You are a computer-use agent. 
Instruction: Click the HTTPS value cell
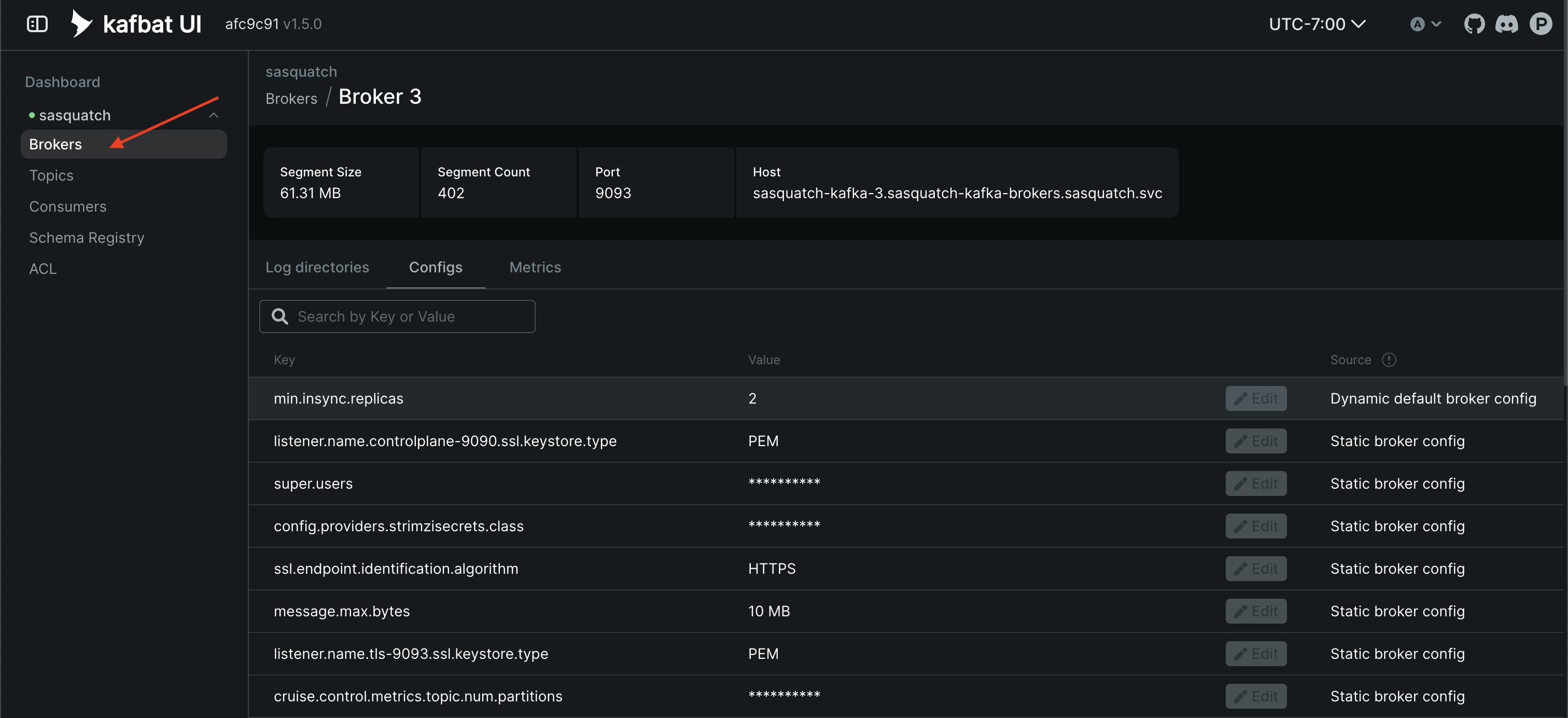click(772, 569)
